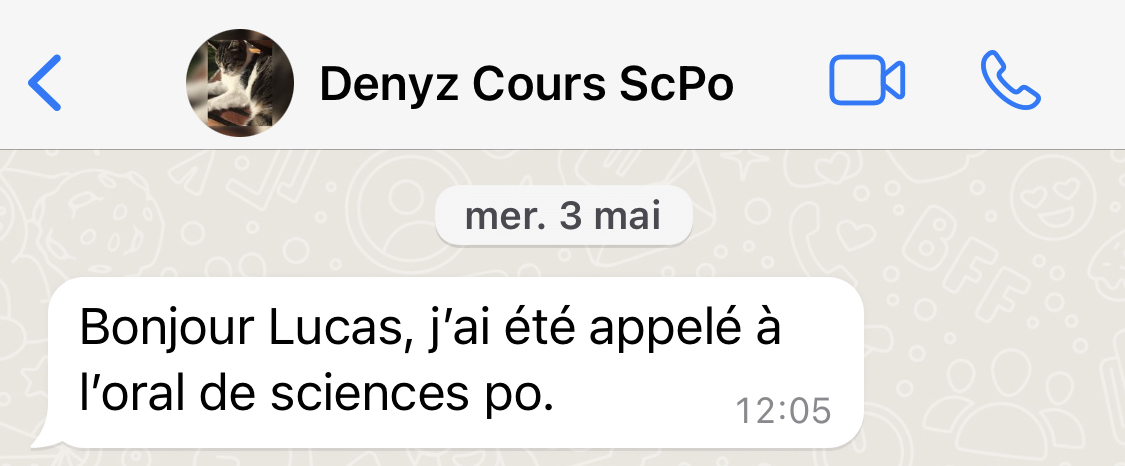Tap the tail of the incoming message bubble
The width and height of the screenshot is (1125, 466).
pos(42,437)
